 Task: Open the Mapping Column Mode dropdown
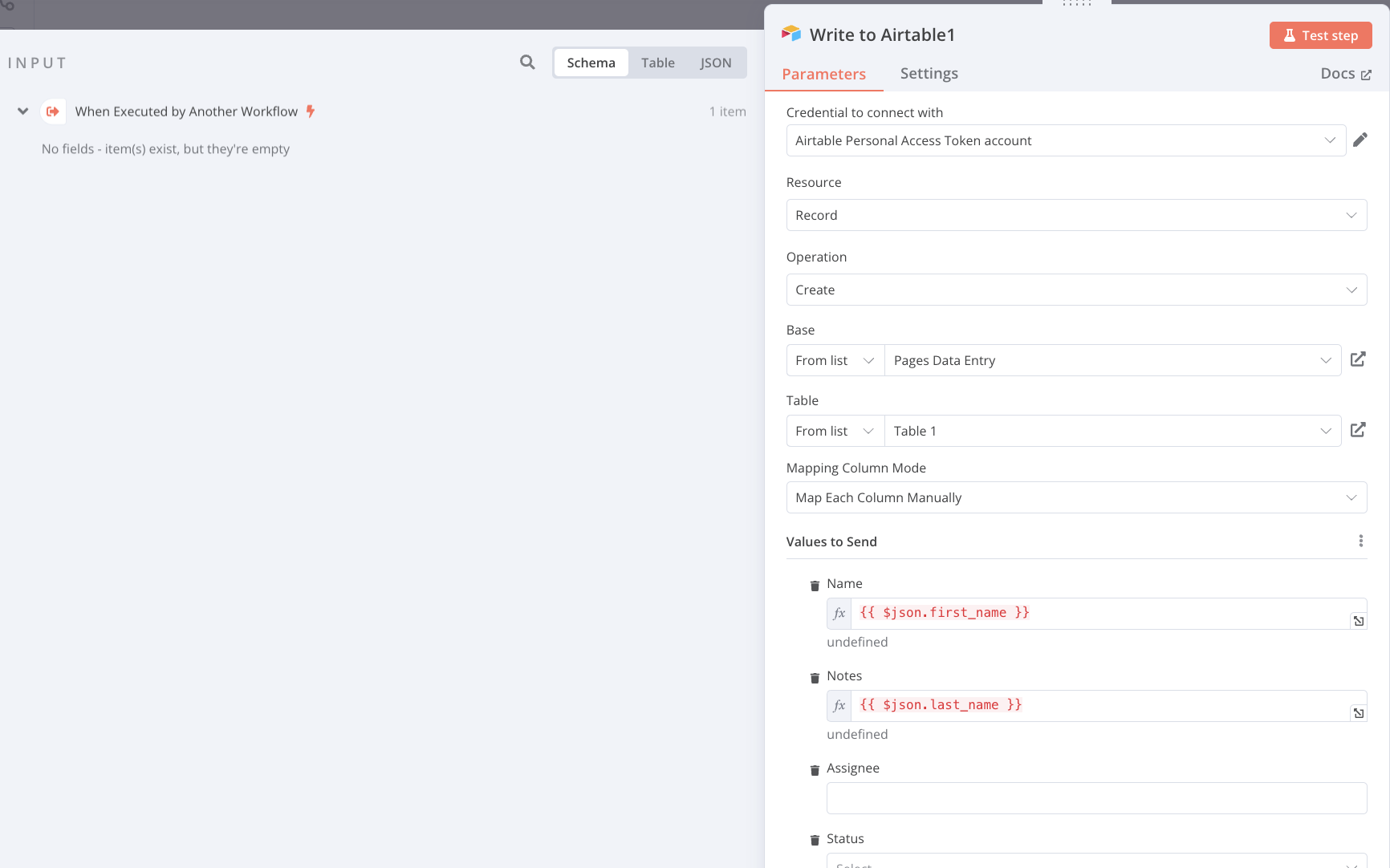tap(1076, 497)
